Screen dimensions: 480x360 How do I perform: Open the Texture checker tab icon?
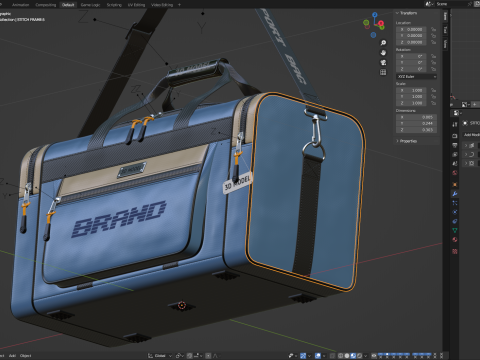coord(455,251)
